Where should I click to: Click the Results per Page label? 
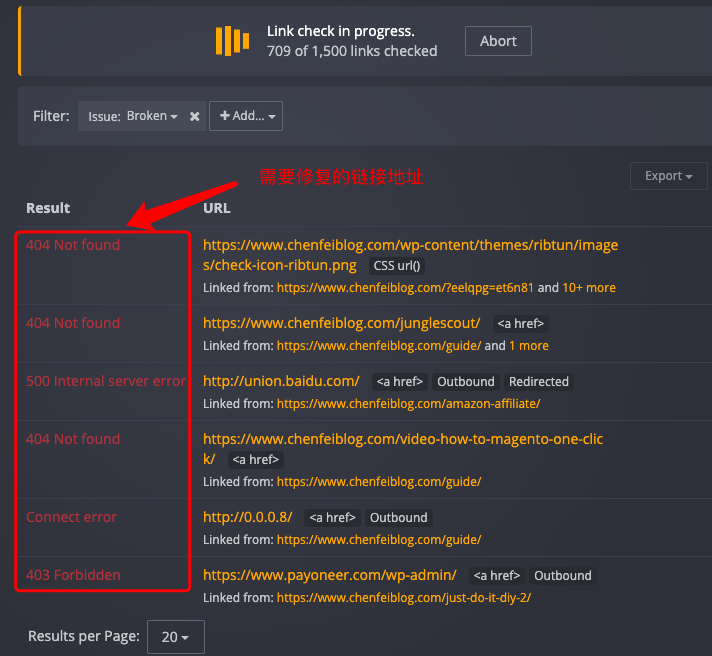pos(84,636)
